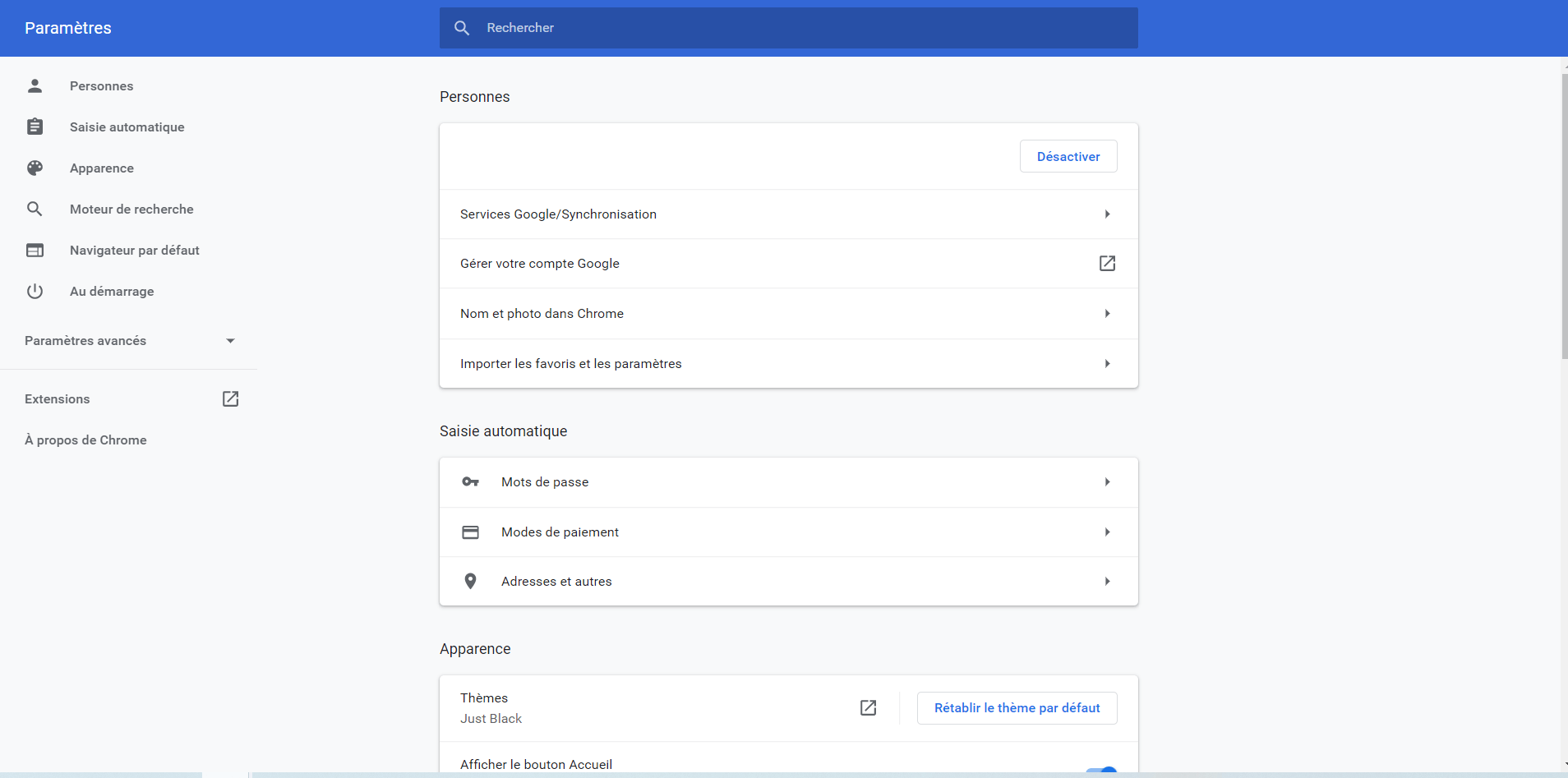
Task: Click the Adresses et autres text
Action: pyautogui.click(x=556, y=581)
